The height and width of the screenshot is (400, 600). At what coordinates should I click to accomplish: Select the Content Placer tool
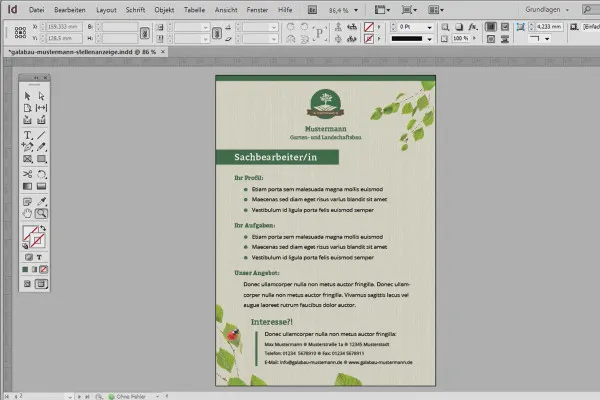(41, 120)
